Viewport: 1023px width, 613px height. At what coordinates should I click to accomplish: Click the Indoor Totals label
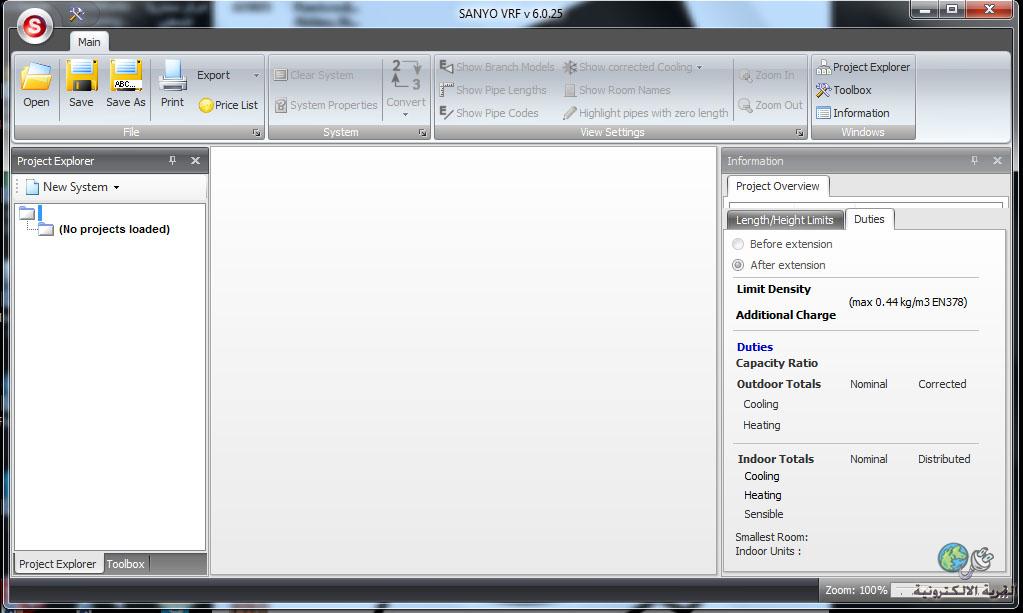click(776, 459)
